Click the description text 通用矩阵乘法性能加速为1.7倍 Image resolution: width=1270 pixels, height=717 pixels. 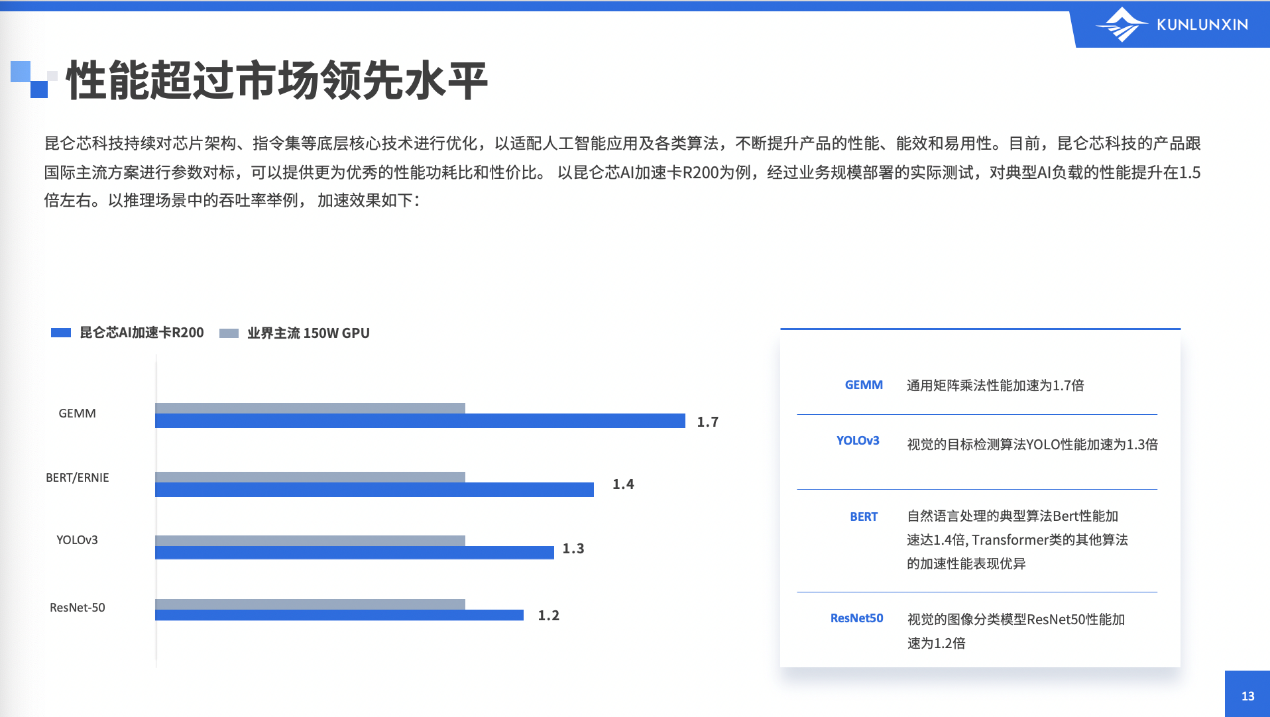(995, 385)
